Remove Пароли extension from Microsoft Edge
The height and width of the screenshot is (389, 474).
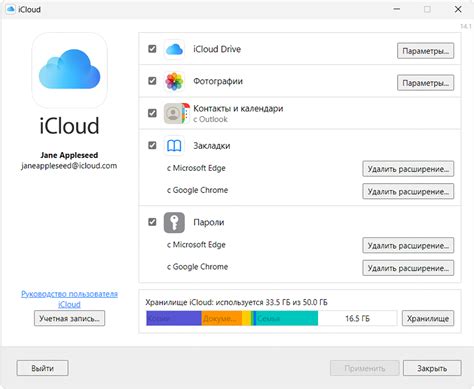click(x=408, y=246)
